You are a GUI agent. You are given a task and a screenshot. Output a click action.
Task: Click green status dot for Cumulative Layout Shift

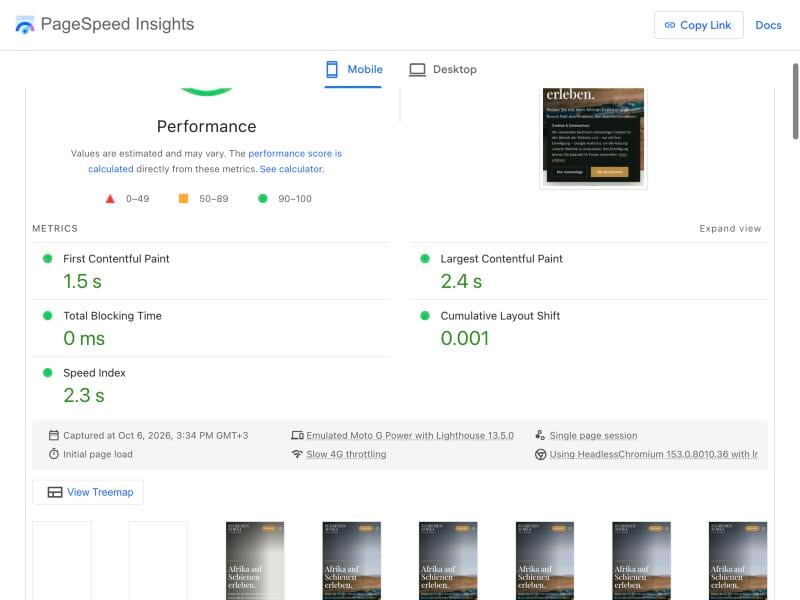pyautogui.click(x=424, y=316)
